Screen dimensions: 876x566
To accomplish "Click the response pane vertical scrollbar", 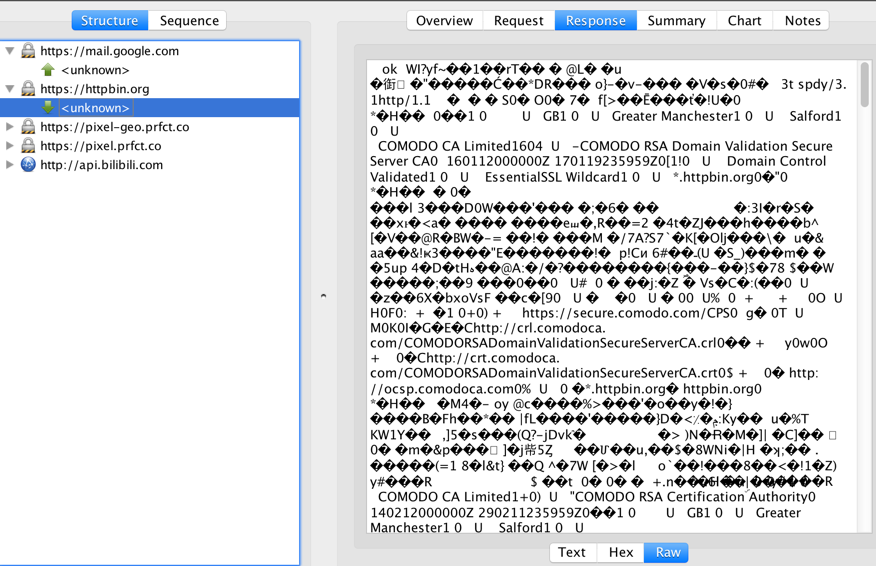I will (x=864, y=85).
